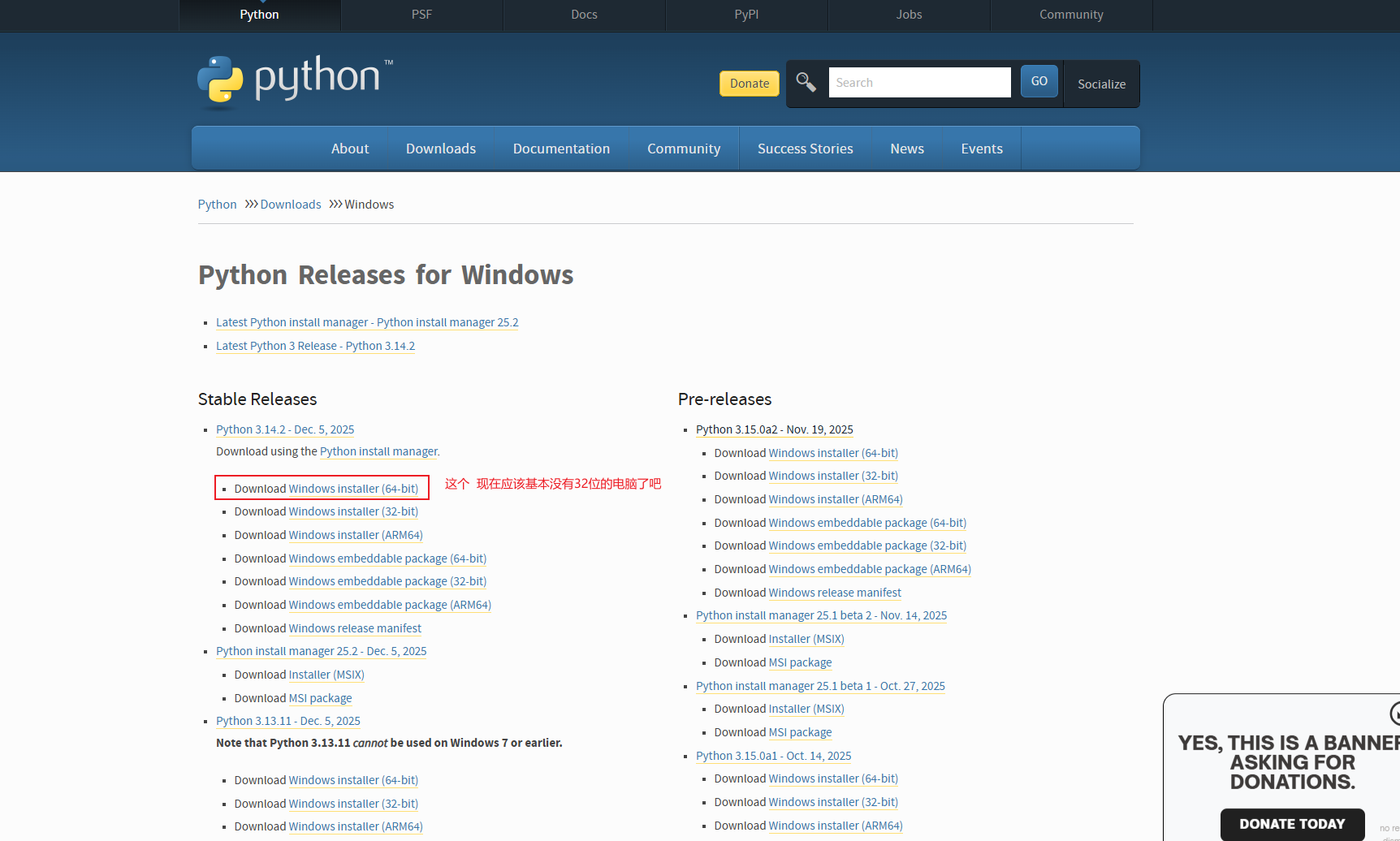This screenshot has width=1400, height=841.
Task: Click inside the Search input field
Action: click(918, 82)
